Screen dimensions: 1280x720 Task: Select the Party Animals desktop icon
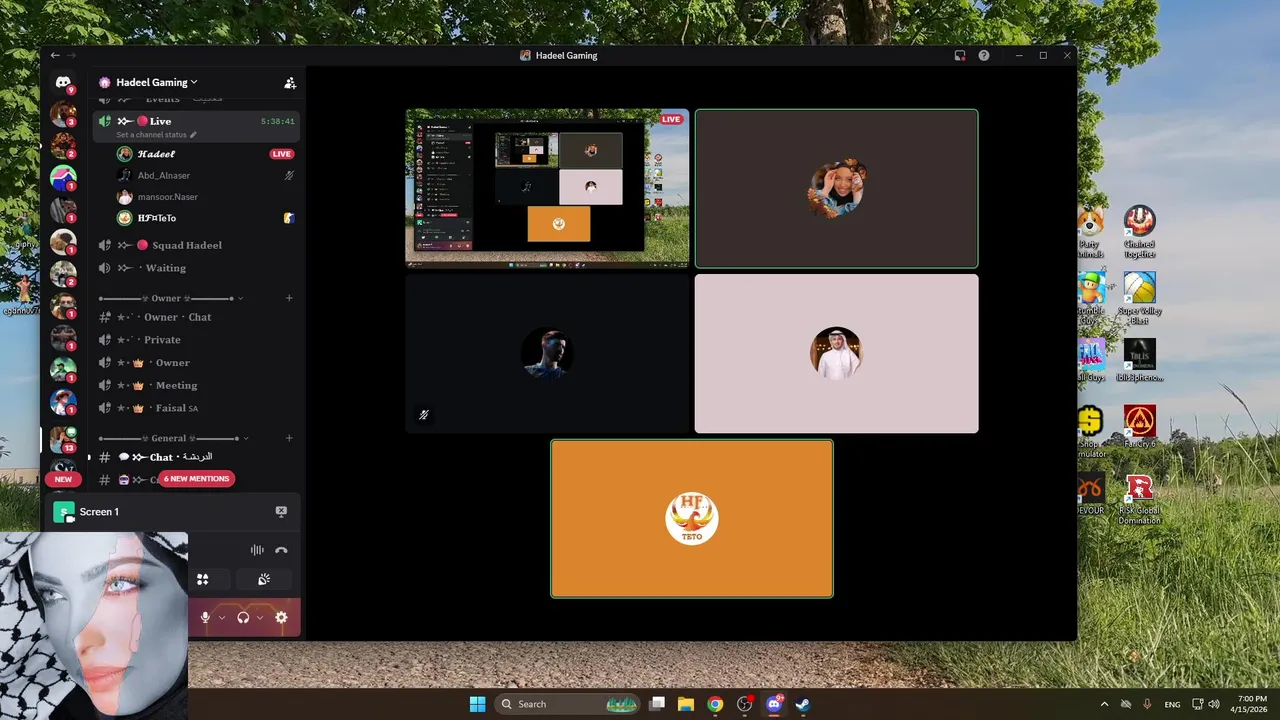pyautogui.click(x=1090, y=232)
